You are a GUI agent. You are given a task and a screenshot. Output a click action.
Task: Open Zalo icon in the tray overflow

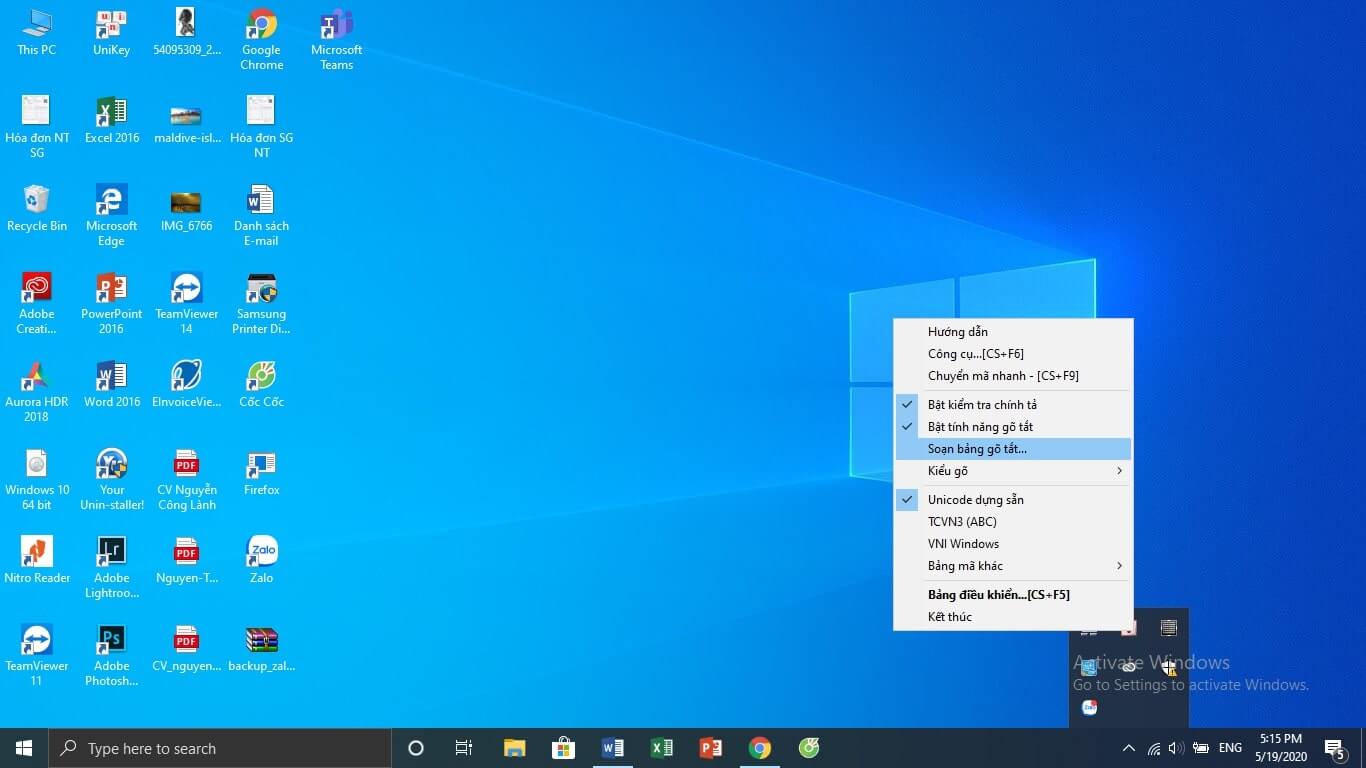(1090, 707)
